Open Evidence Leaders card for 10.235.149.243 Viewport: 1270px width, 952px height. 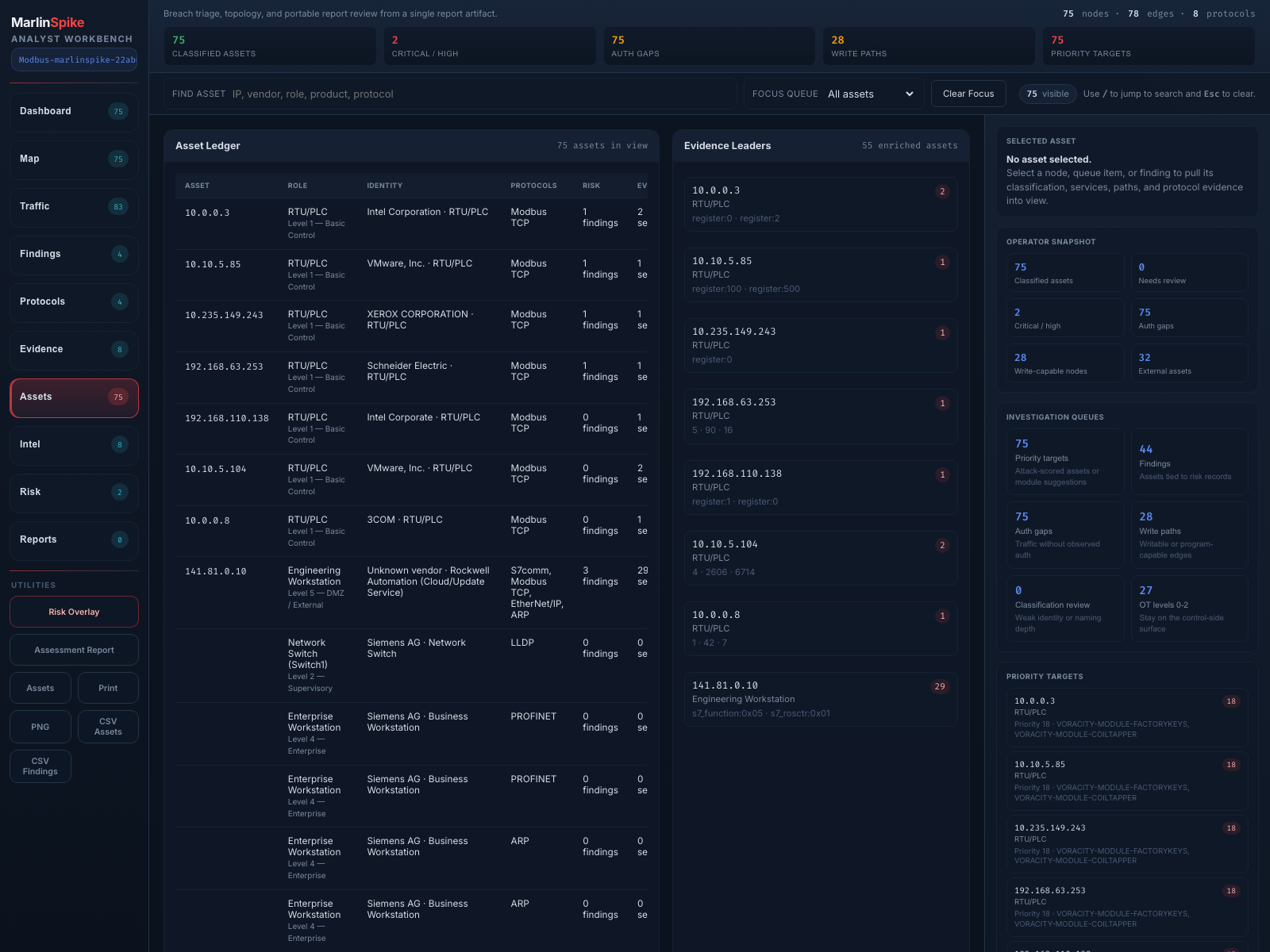click(821, 346)
